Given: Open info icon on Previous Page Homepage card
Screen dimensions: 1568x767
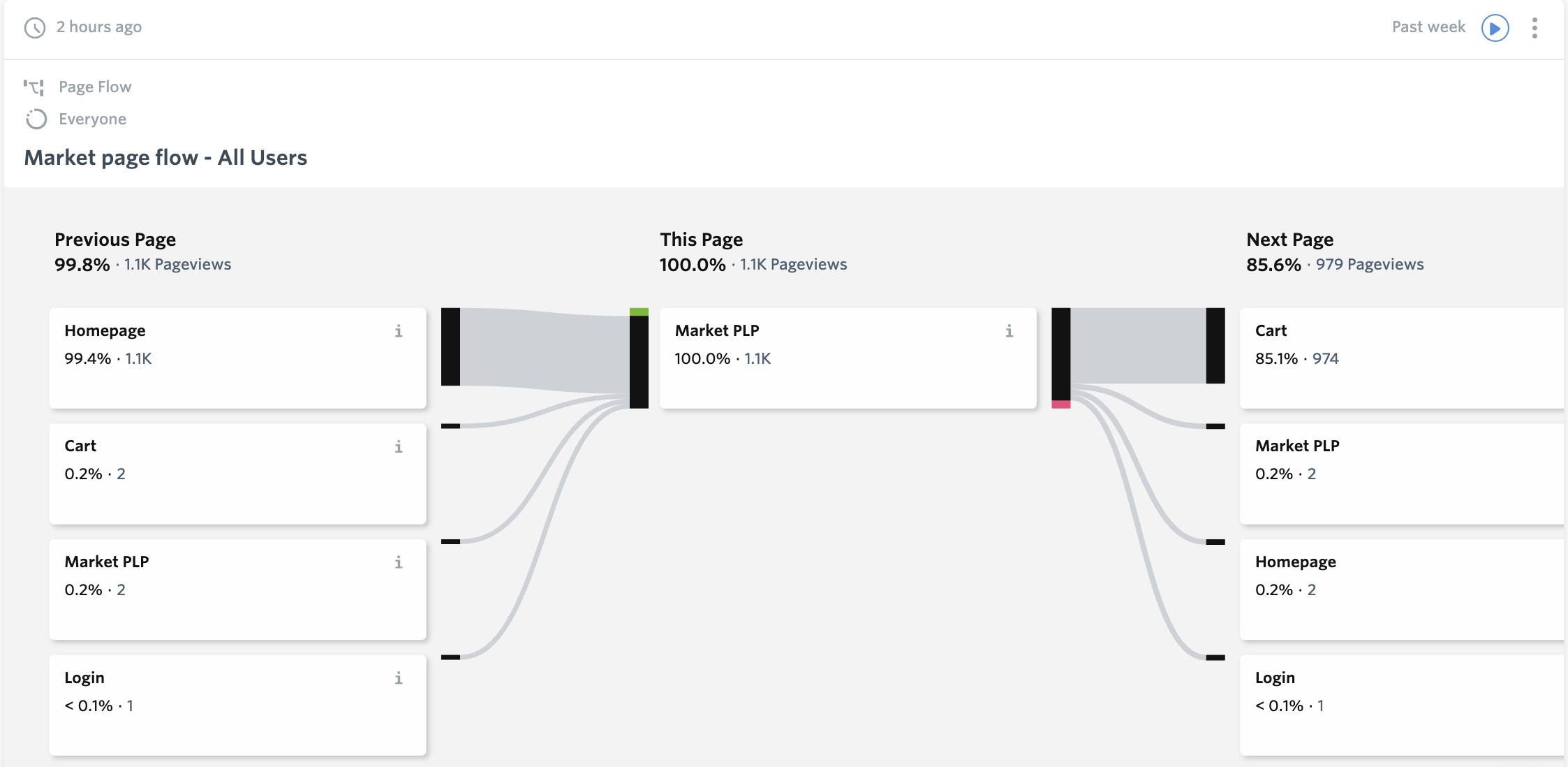Looking at the screenshot, I should coord(399,331).
